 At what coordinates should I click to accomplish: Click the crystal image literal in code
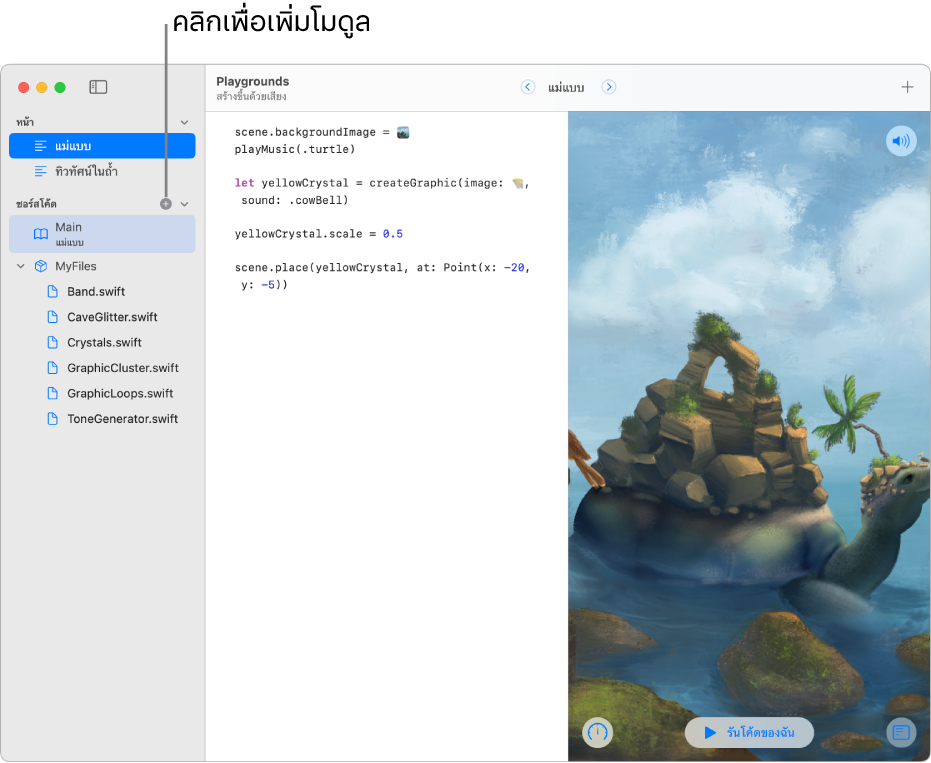pos(518,183)
